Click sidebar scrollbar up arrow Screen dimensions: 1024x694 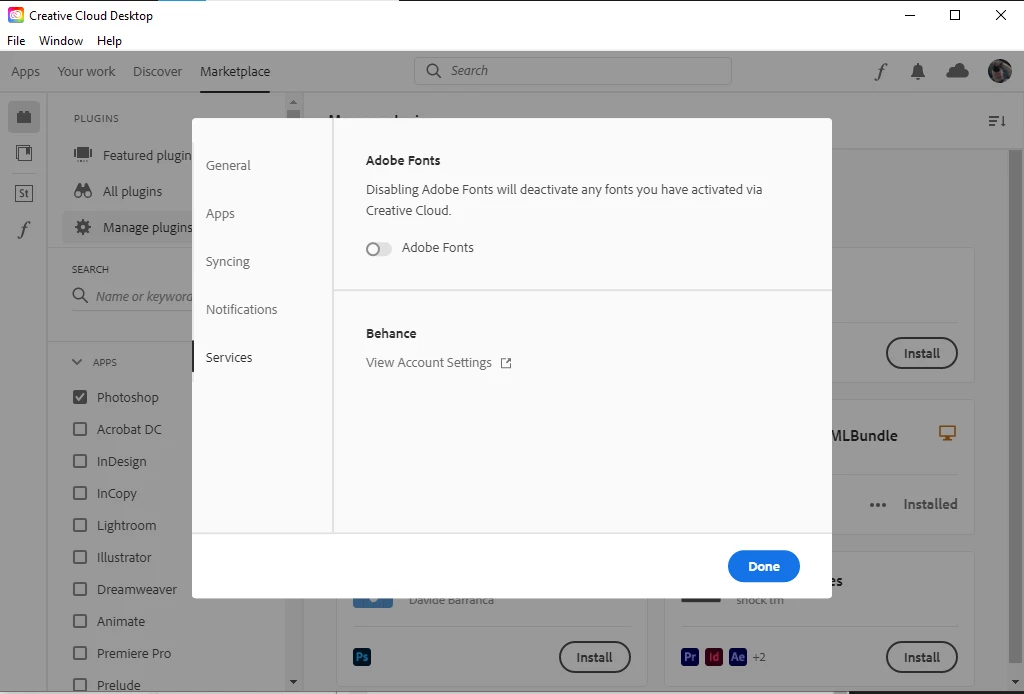293,102
